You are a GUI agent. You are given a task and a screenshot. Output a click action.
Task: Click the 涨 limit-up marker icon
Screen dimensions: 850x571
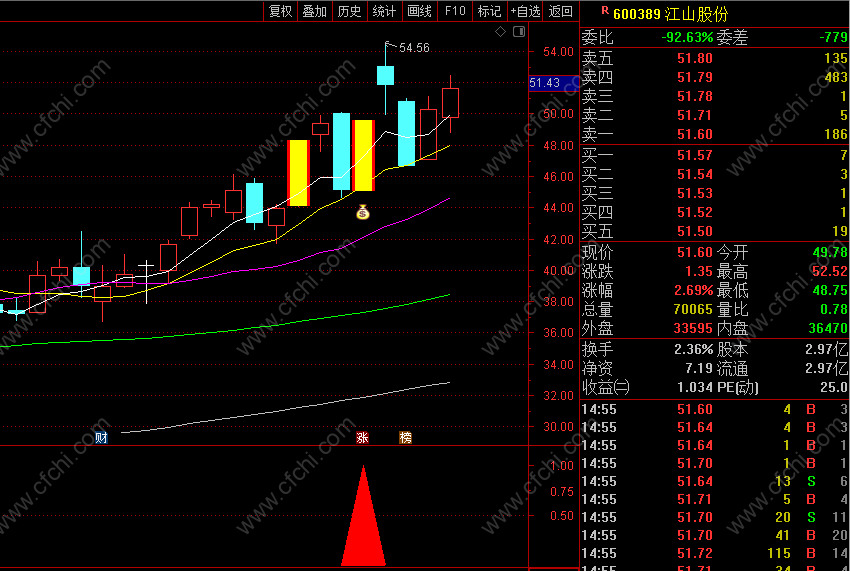point(363,438)
